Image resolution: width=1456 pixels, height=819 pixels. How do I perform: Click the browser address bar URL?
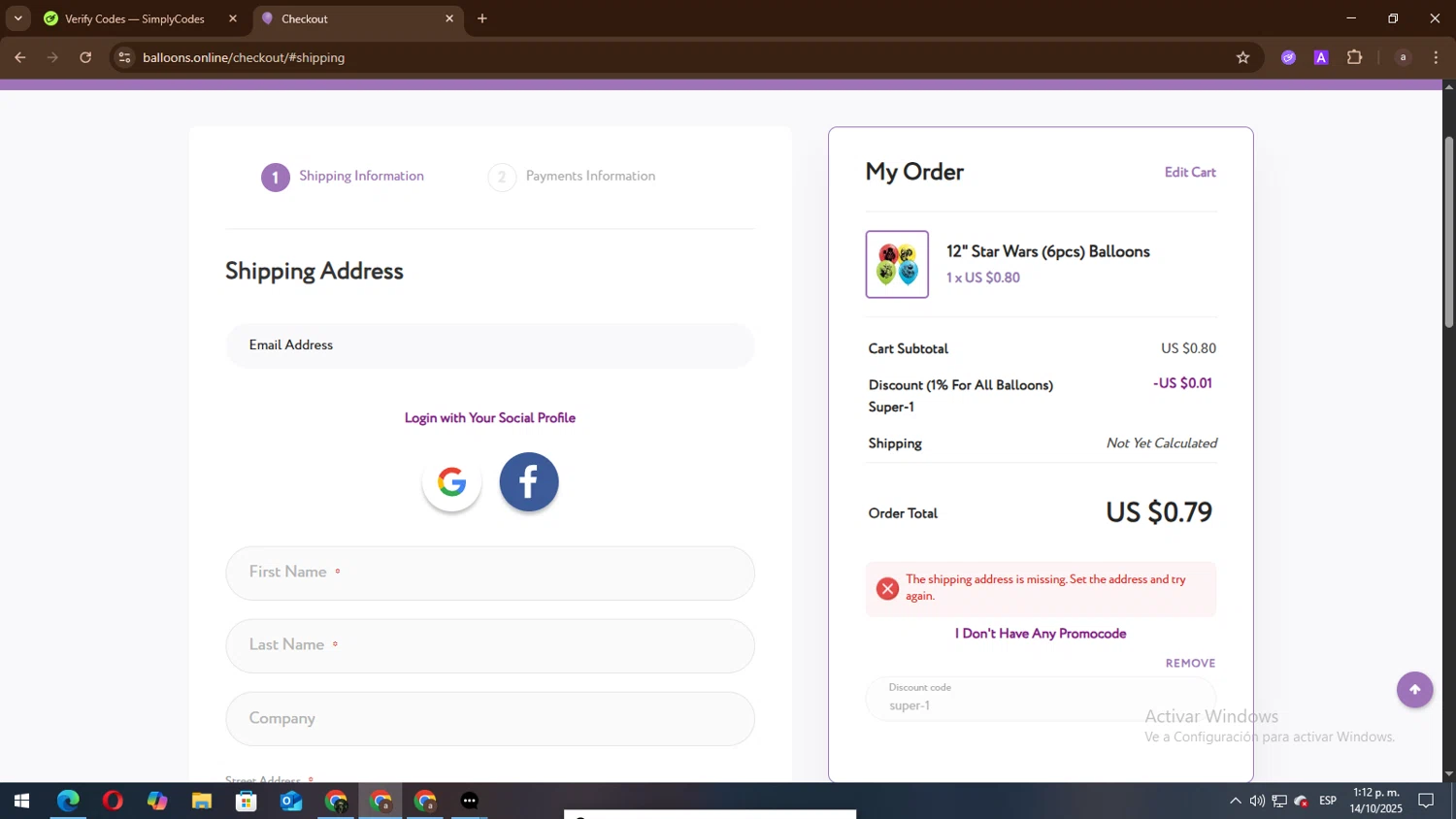click(x=244, y=57)
